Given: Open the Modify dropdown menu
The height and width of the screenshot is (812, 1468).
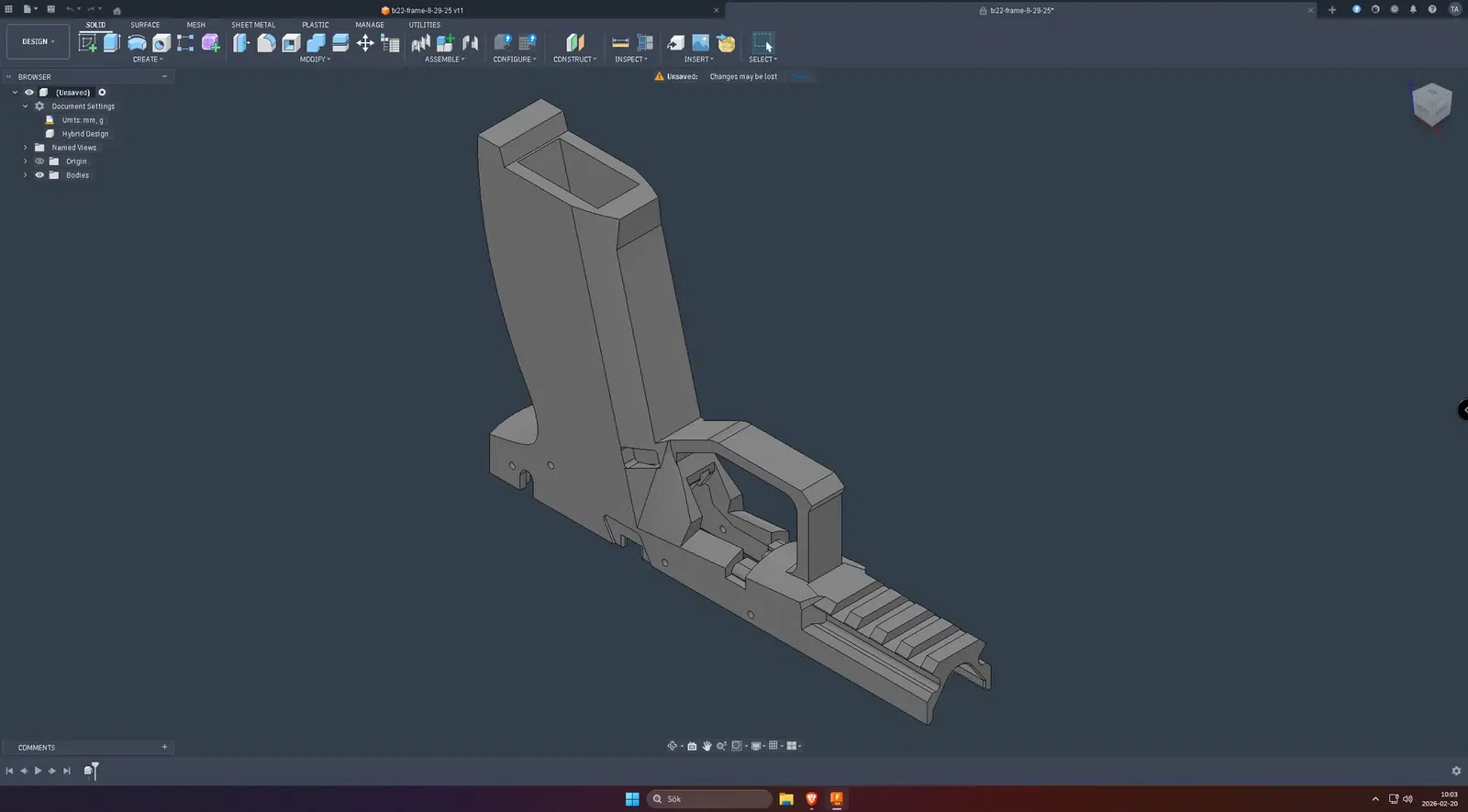Looking at the screenshot, I should tap(315, 60).
